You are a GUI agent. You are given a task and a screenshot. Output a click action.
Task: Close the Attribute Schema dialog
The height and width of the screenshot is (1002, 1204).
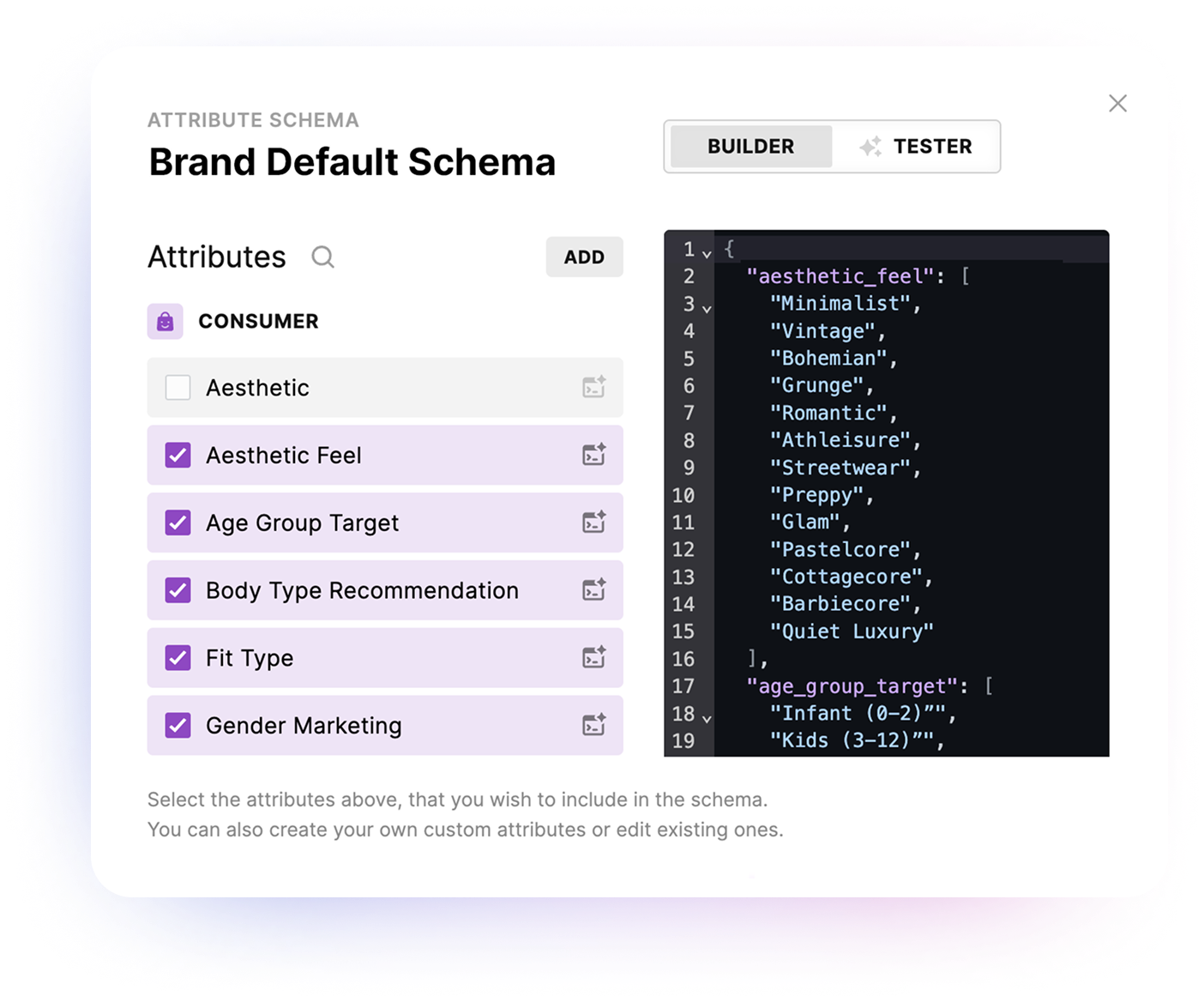pos(1117,104)
